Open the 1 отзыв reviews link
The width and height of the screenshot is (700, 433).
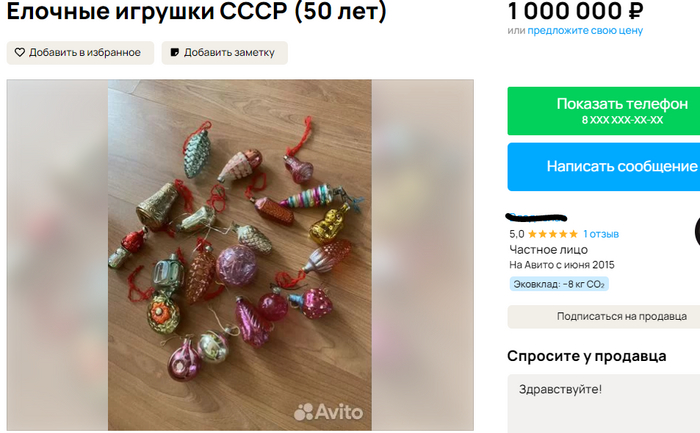click(601, 234)
